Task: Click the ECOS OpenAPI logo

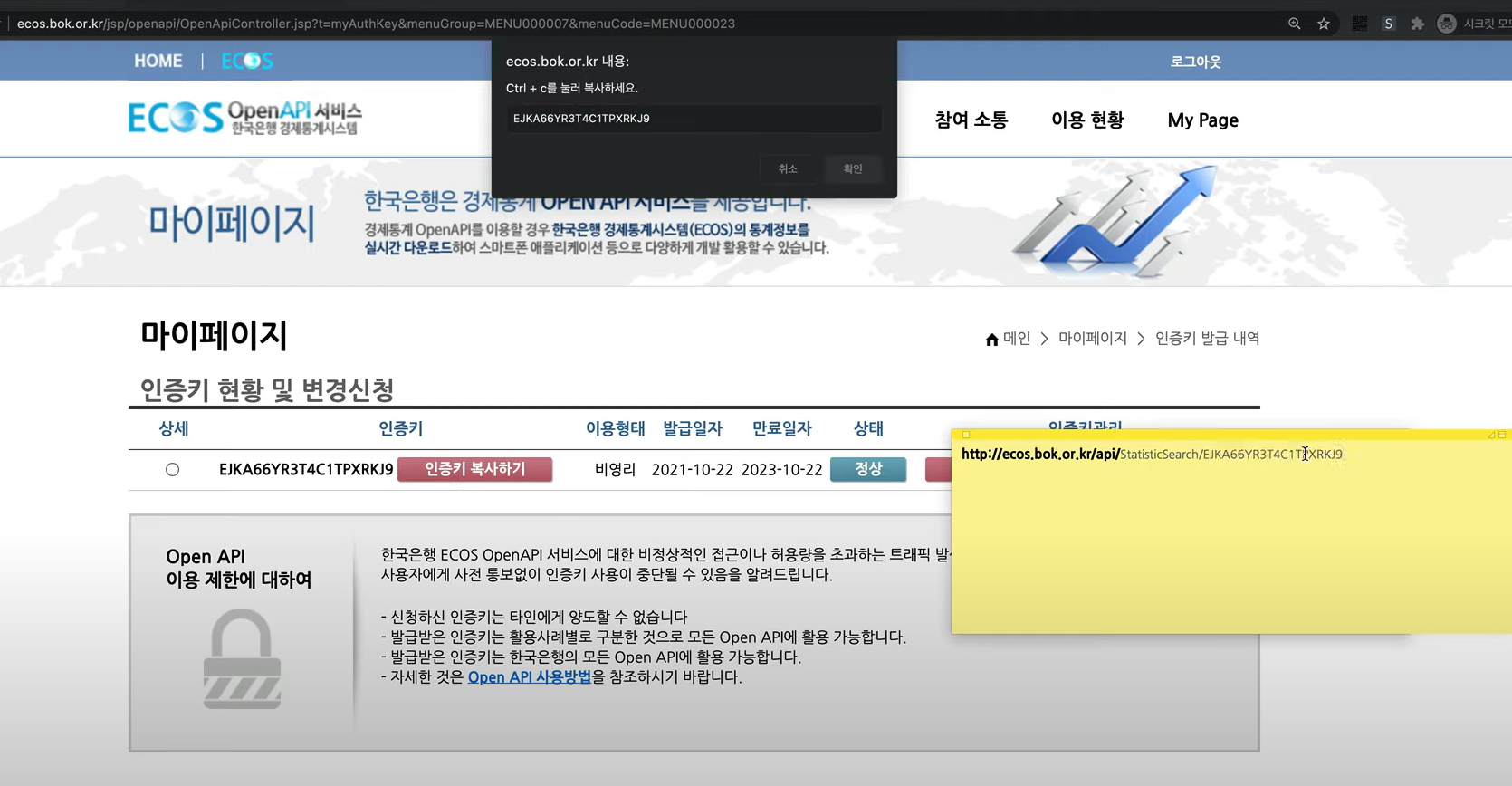Action: 245,118
